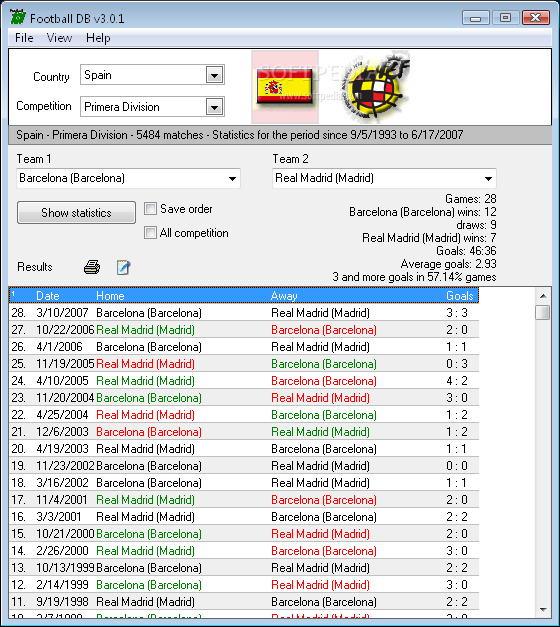Image resolution: width=560 pixels, height=627 pixels.
Task: Select match row 23 dated 11/20/2004
Action: point(244,398)
